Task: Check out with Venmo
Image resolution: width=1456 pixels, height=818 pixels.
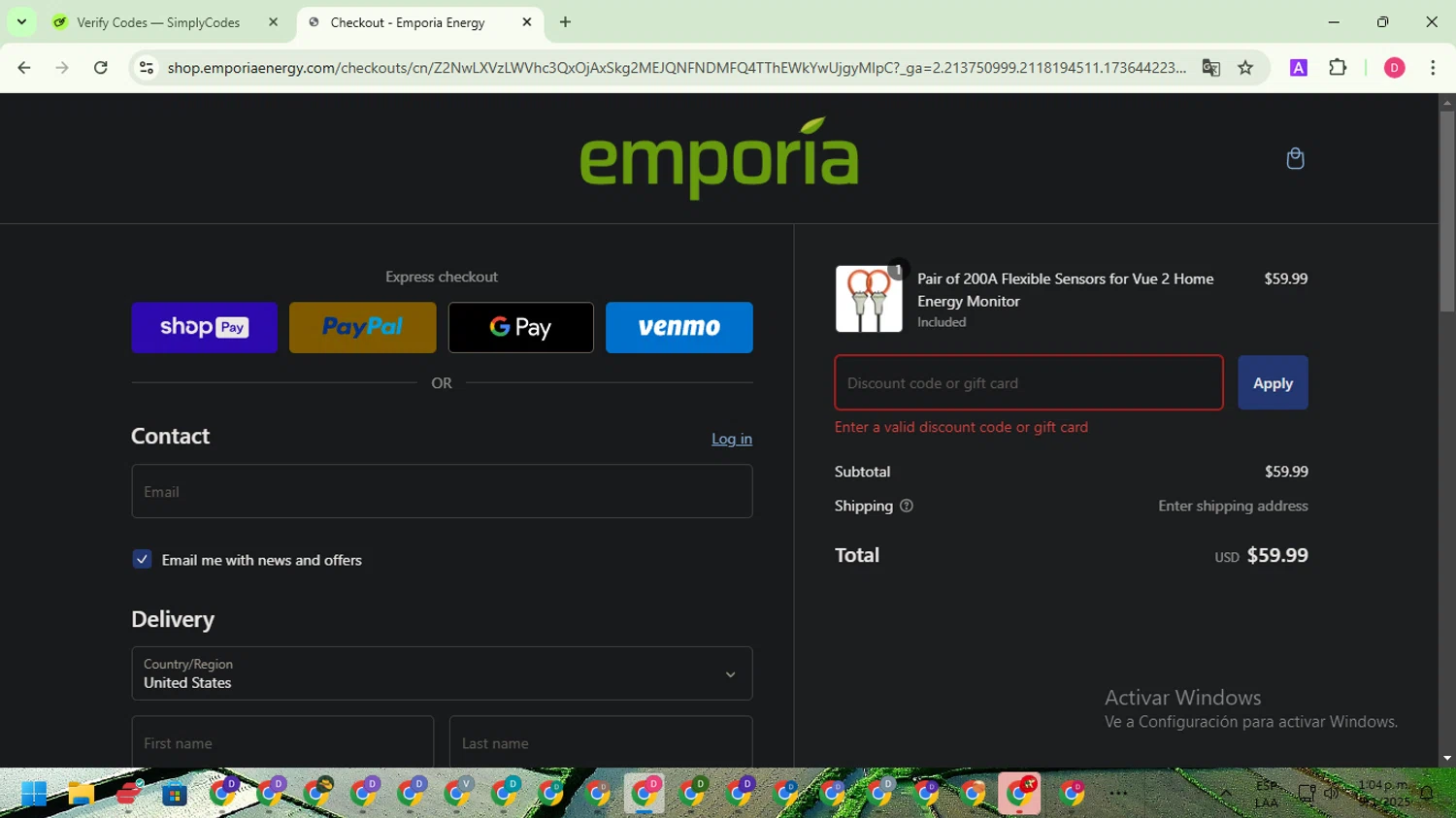Action: click(678, 327)
